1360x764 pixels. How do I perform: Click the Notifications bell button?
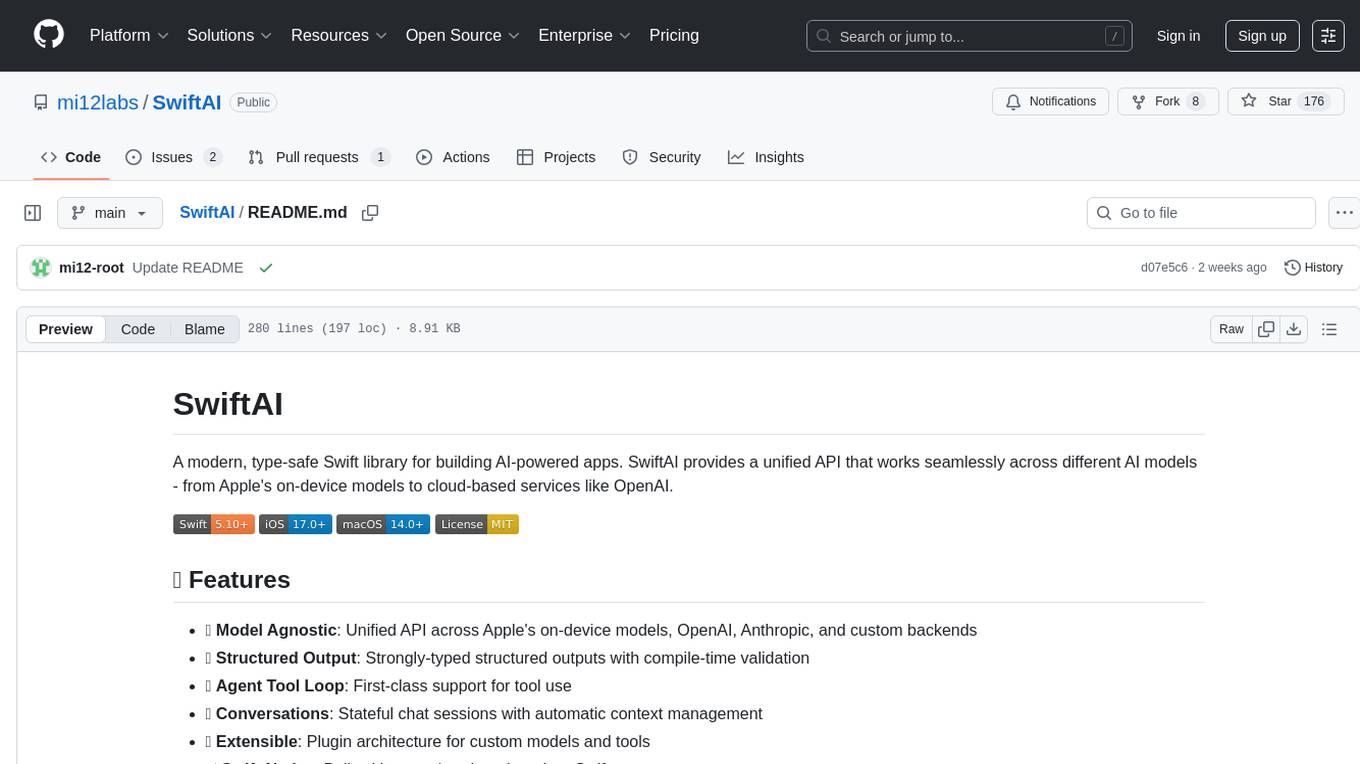(1050, 101)
